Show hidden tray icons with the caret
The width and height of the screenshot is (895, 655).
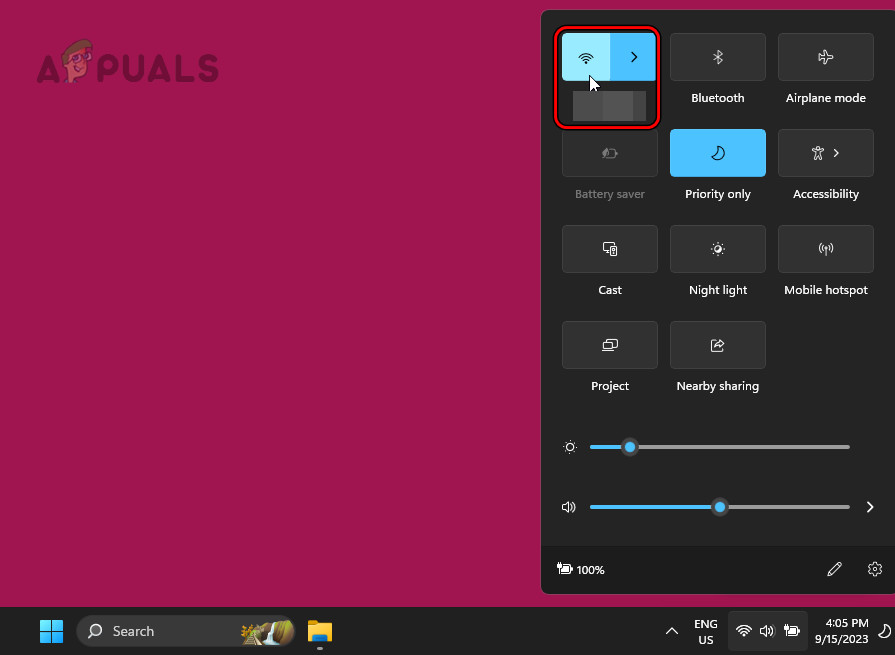[x=672, y=631]
